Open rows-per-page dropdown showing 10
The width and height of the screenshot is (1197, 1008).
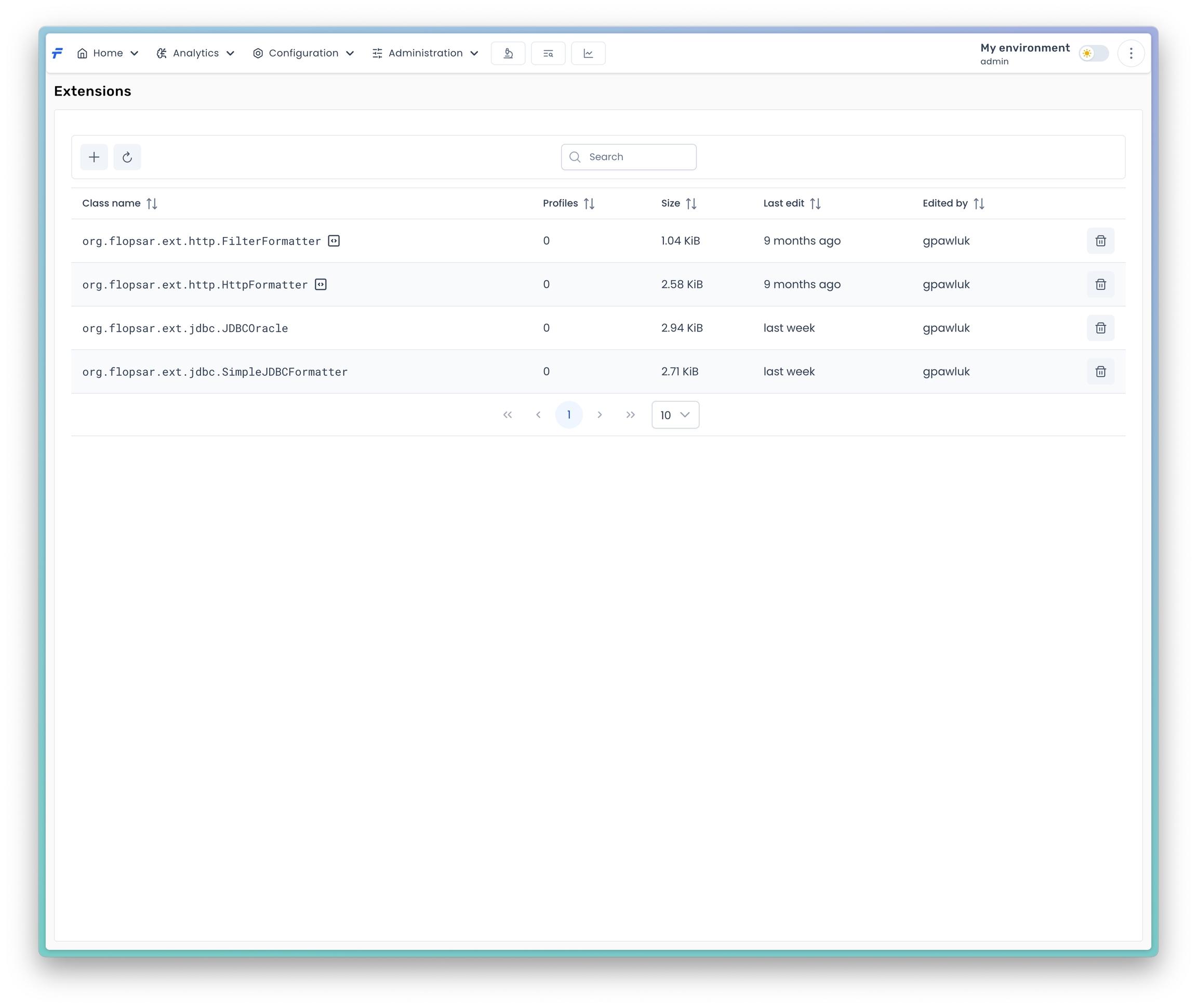[x=675, y=415]
